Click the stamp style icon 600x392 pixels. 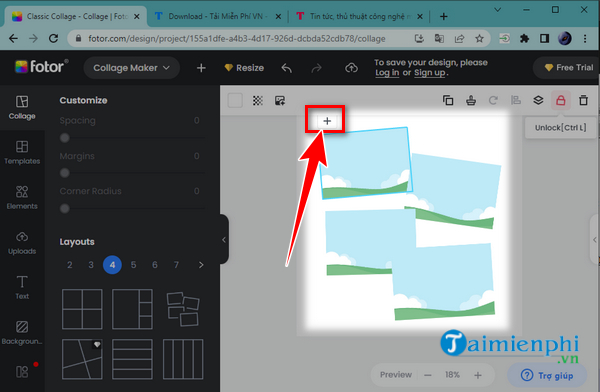pyautogui.click(x=471, y=100)
